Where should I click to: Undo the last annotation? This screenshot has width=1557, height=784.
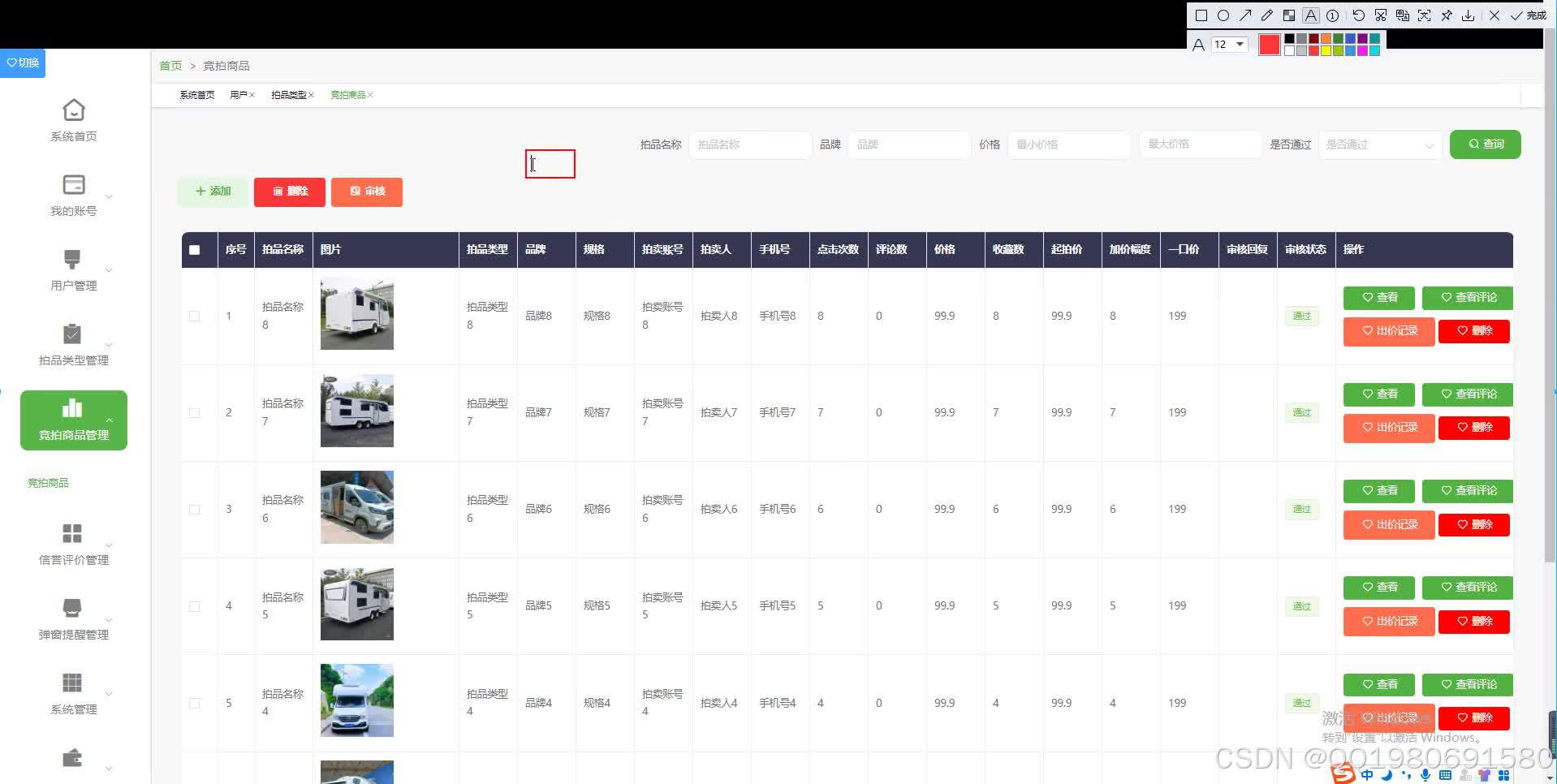click(x=1359, y=15)
